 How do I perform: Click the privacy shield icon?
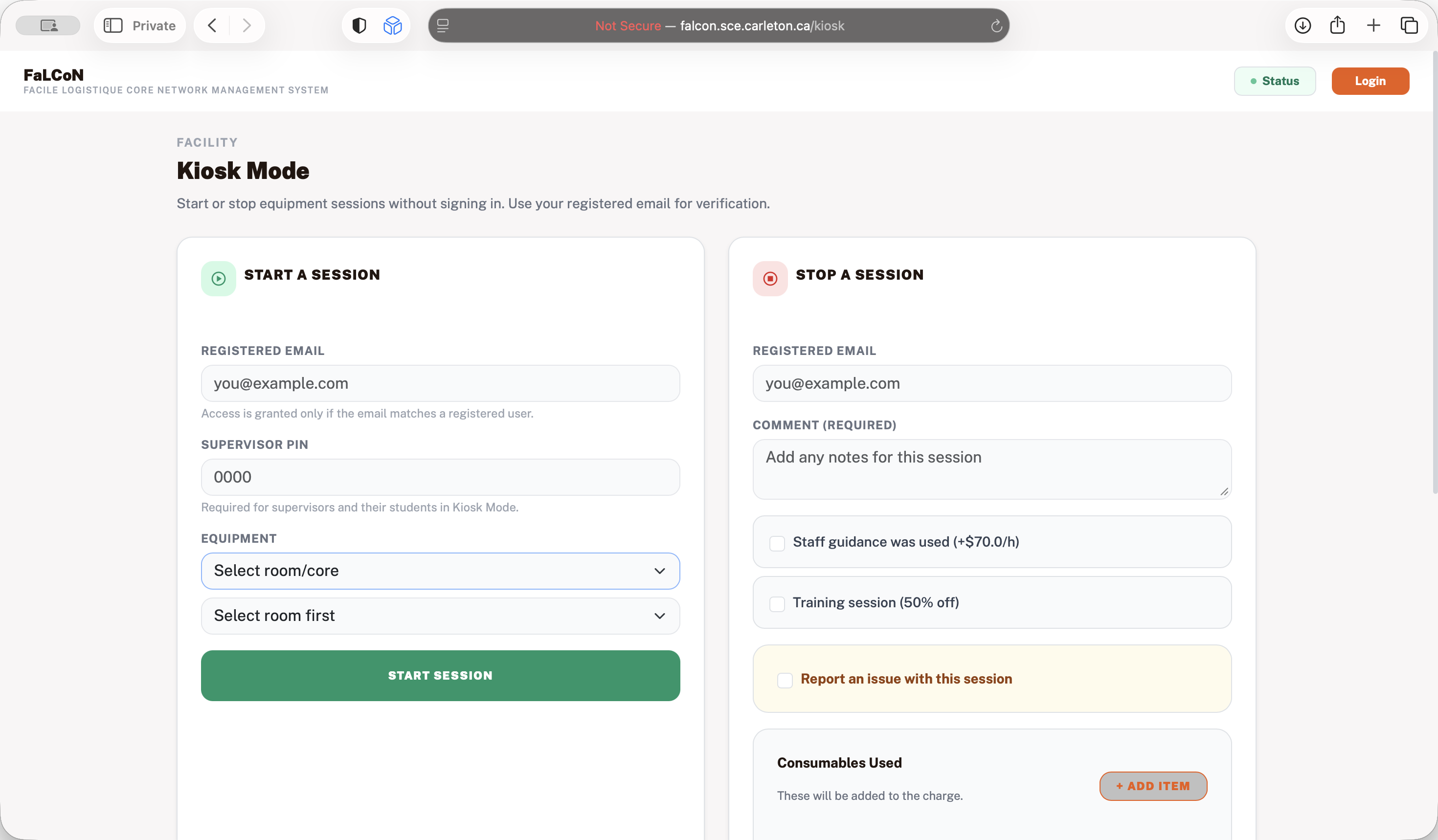pos(359,25)
